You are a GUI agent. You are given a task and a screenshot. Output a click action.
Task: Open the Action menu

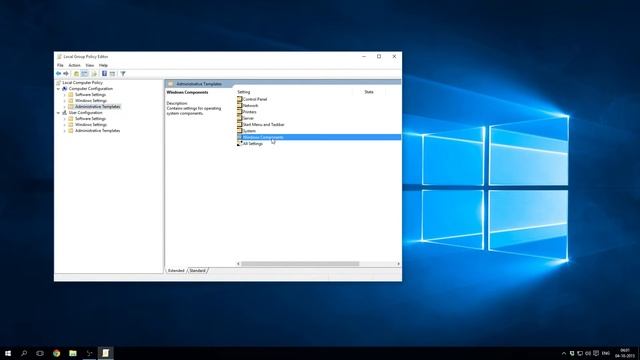(74, 65)
